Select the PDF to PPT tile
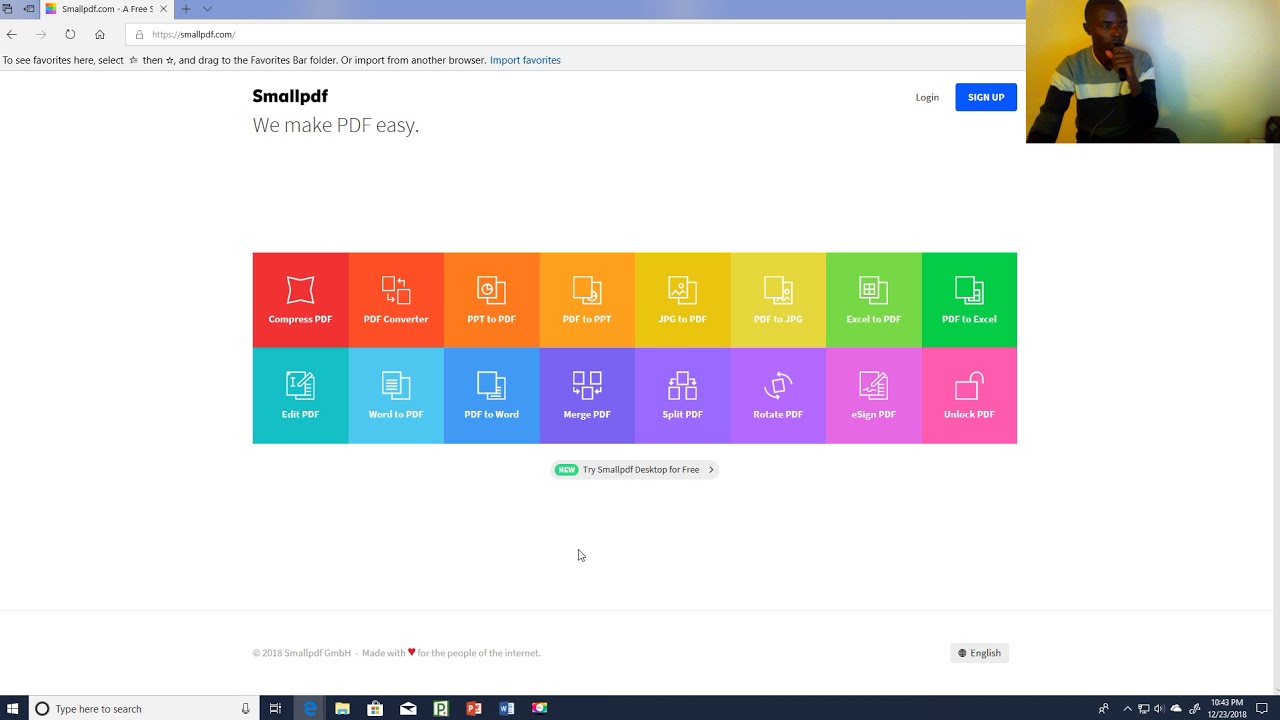 587,300
